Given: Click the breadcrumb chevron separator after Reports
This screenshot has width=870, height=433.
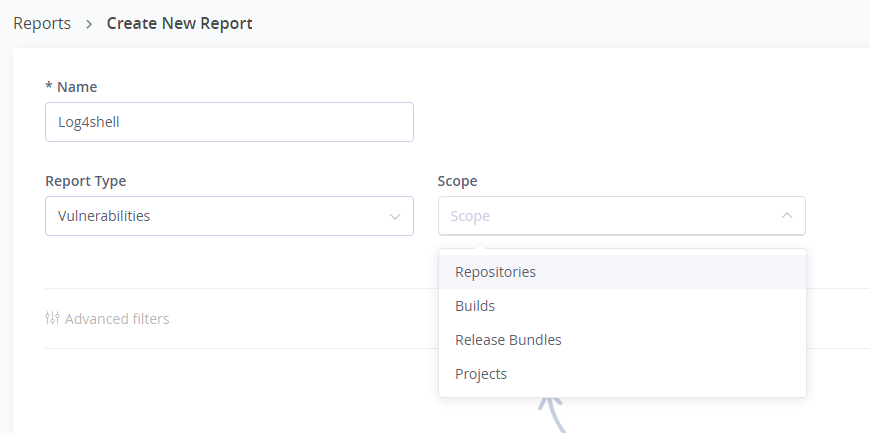Looking at the screenshot, I should point(89,24).
